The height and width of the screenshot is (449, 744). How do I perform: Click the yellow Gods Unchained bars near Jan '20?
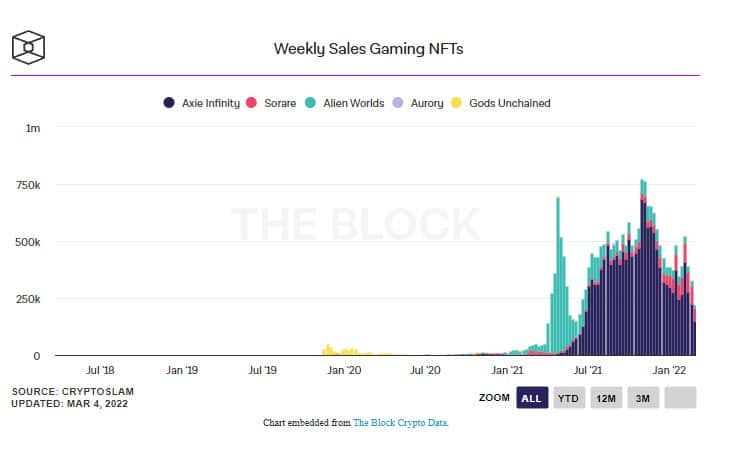341,350
